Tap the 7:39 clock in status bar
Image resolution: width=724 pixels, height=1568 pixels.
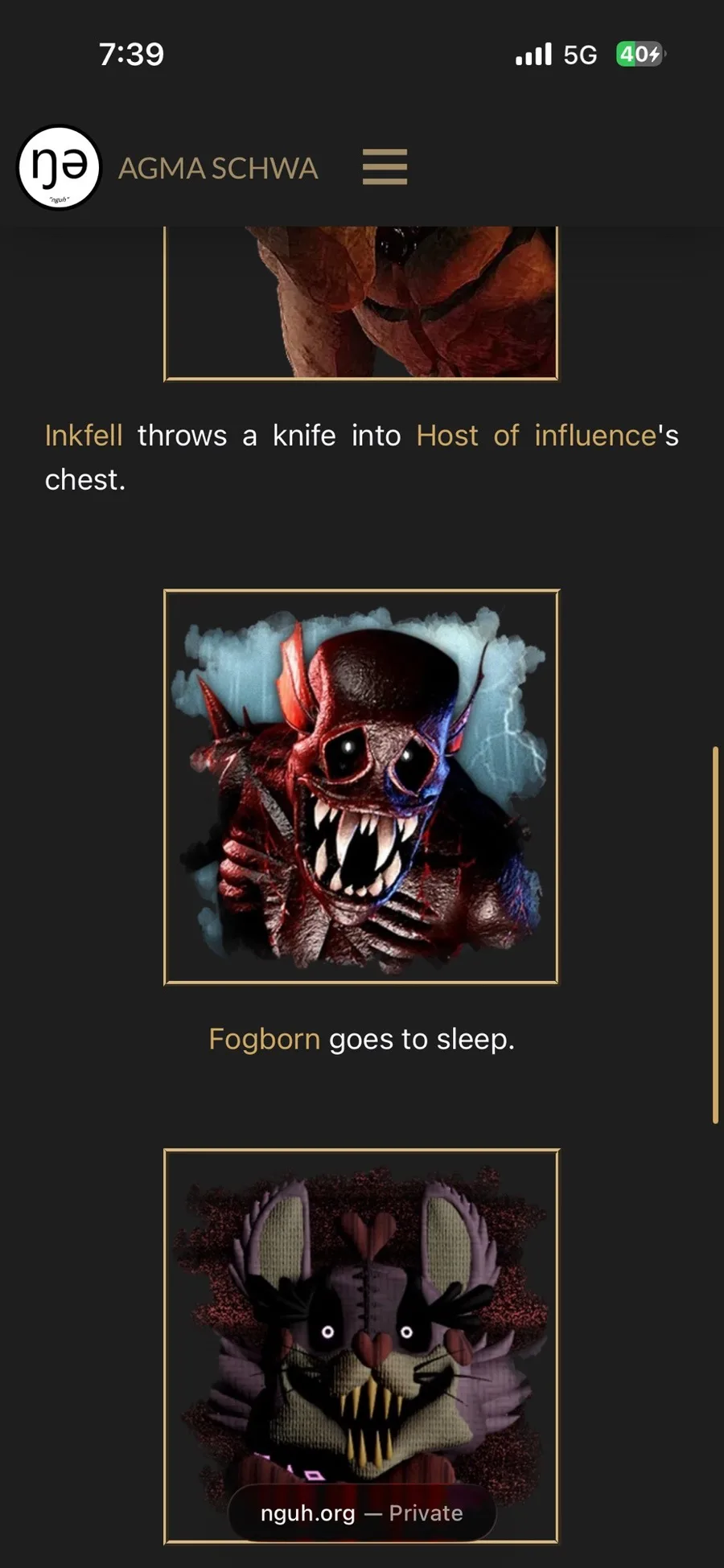click(x=131, y=54)
